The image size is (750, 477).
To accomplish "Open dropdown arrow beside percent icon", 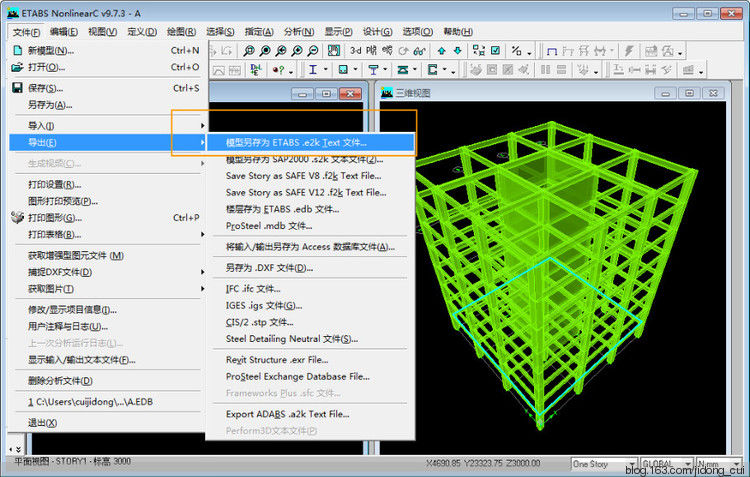I will 529,53.
